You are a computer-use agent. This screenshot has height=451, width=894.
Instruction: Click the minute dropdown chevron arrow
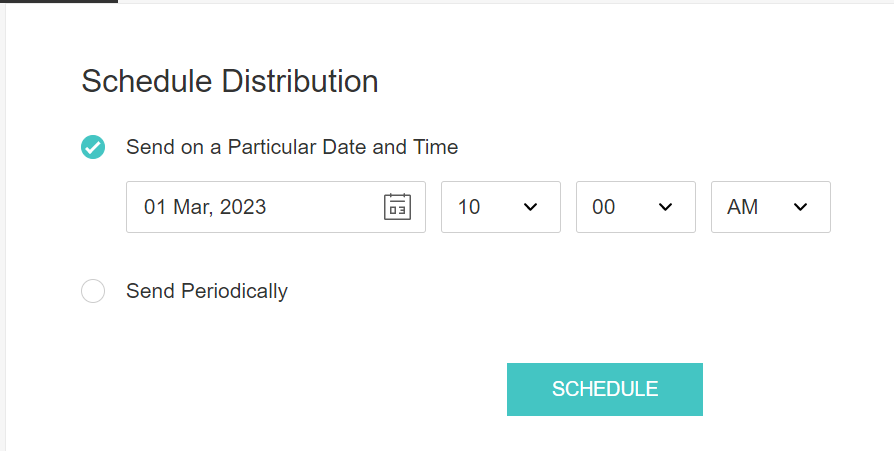(666, 207)
